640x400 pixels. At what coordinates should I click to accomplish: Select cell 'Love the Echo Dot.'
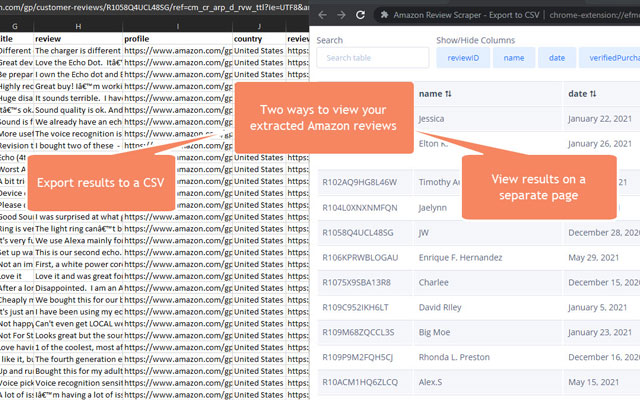[x=78, y=62]
